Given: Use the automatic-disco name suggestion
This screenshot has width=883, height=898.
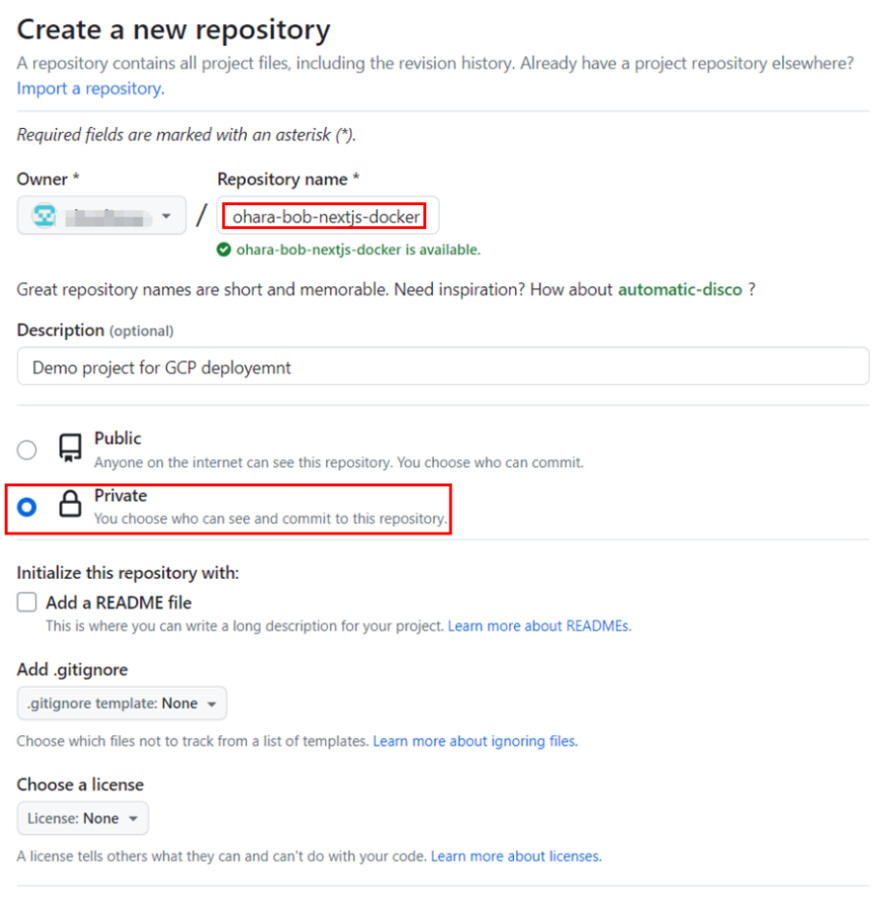Looking at the screenshot, I should coord(680,289).
